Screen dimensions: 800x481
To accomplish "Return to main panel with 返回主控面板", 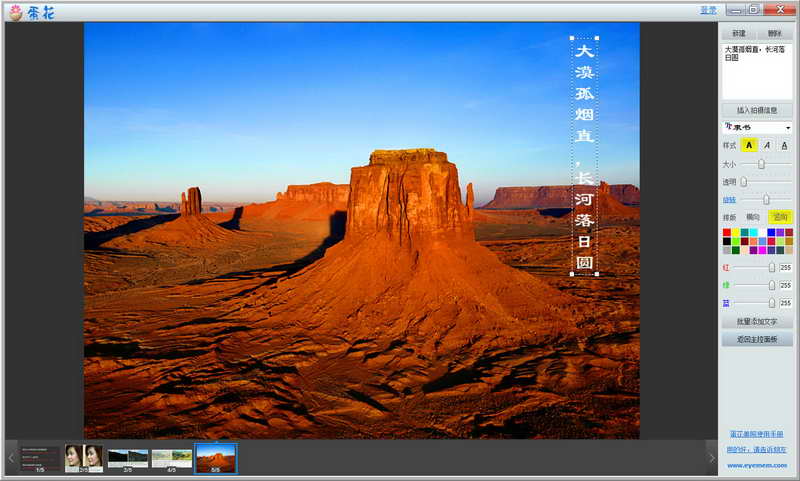I will pyautogui.click(x=757, y=339).
